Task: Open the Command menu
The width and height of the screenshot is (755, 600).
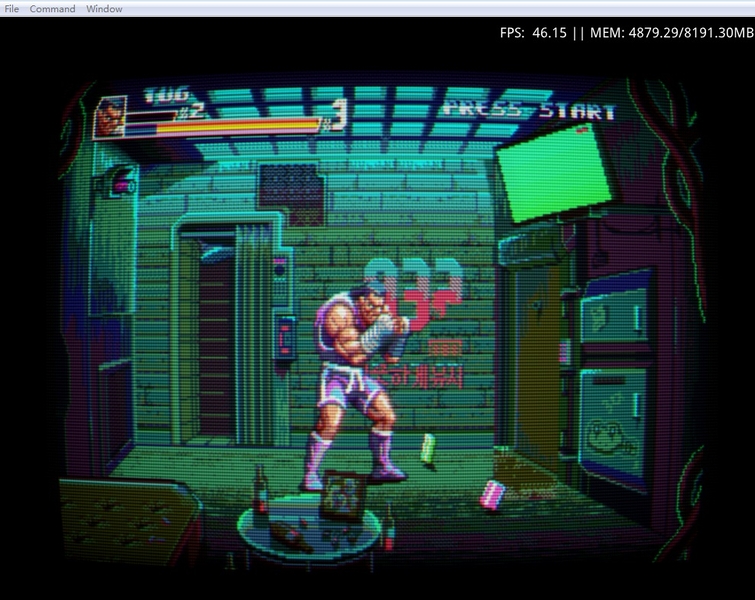Action: tap(52, 9)
